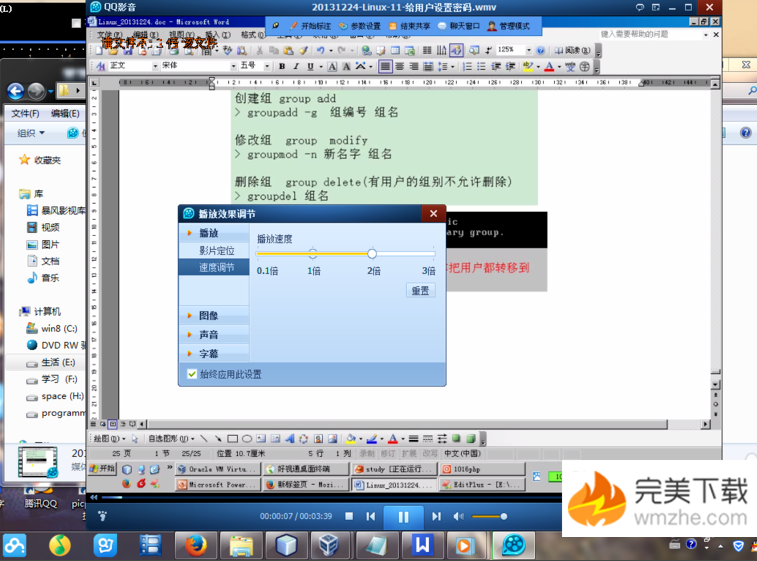Screen dimensions: 757x561
Task: Stop playback in QQ影音
Action: (349, 516)
